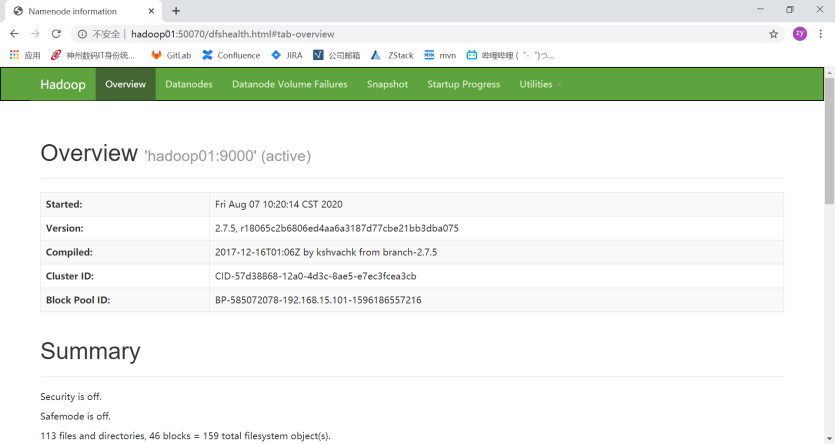836x444 pixels.
Task: Click the 'Security is off.' text
Action: coord(71,397)
